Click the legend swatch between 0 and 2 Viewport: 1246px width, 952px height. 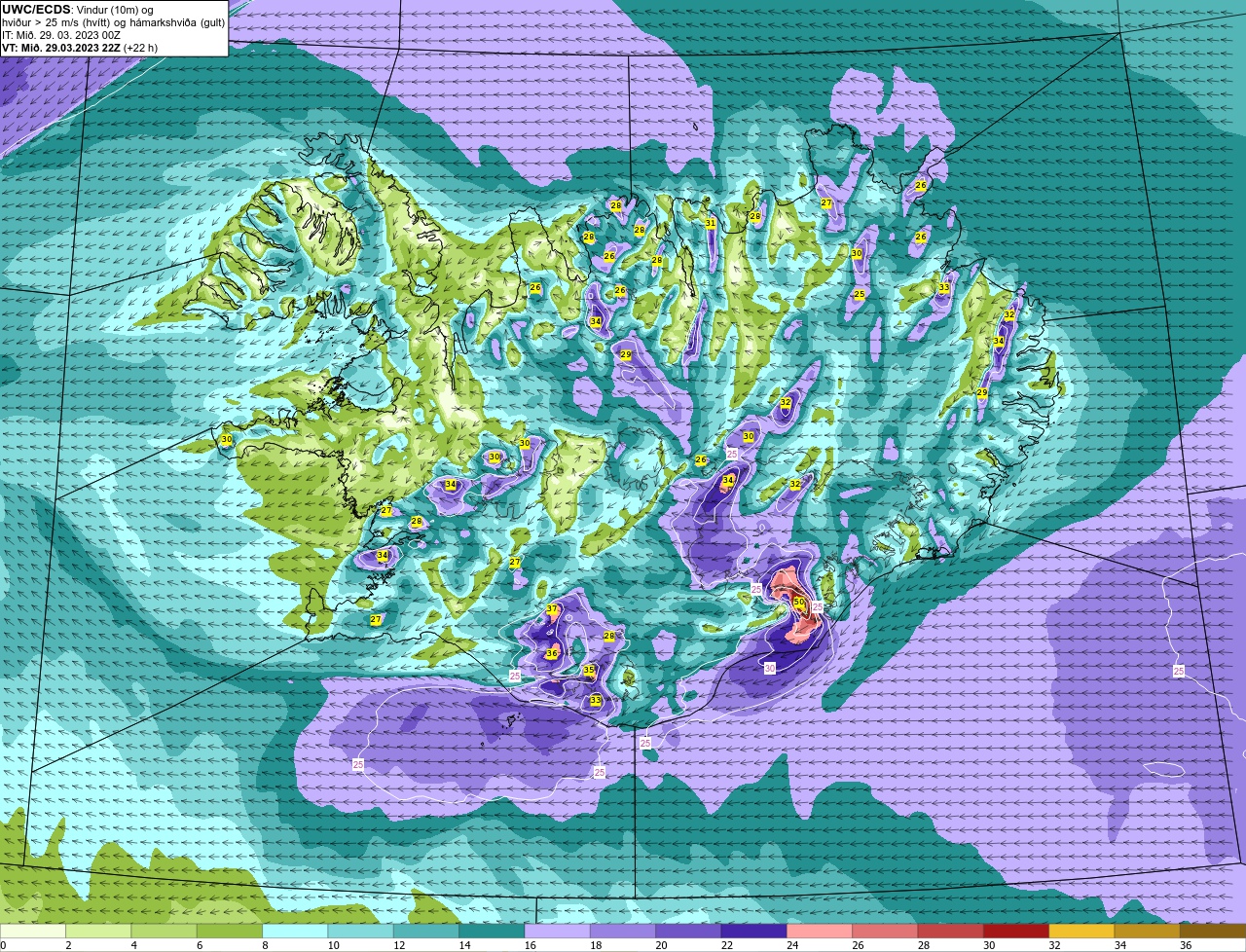click(x=33, y=932)
